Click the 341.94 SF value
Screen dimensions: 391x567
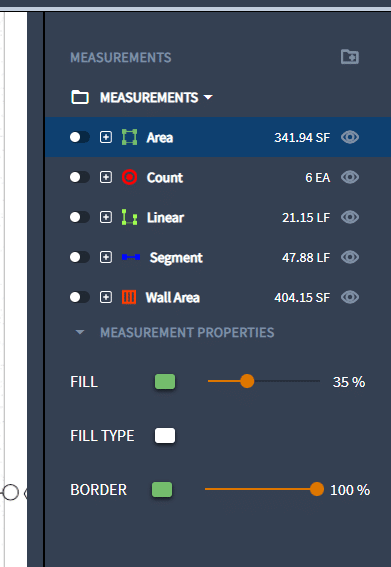(x=302, y=137)
